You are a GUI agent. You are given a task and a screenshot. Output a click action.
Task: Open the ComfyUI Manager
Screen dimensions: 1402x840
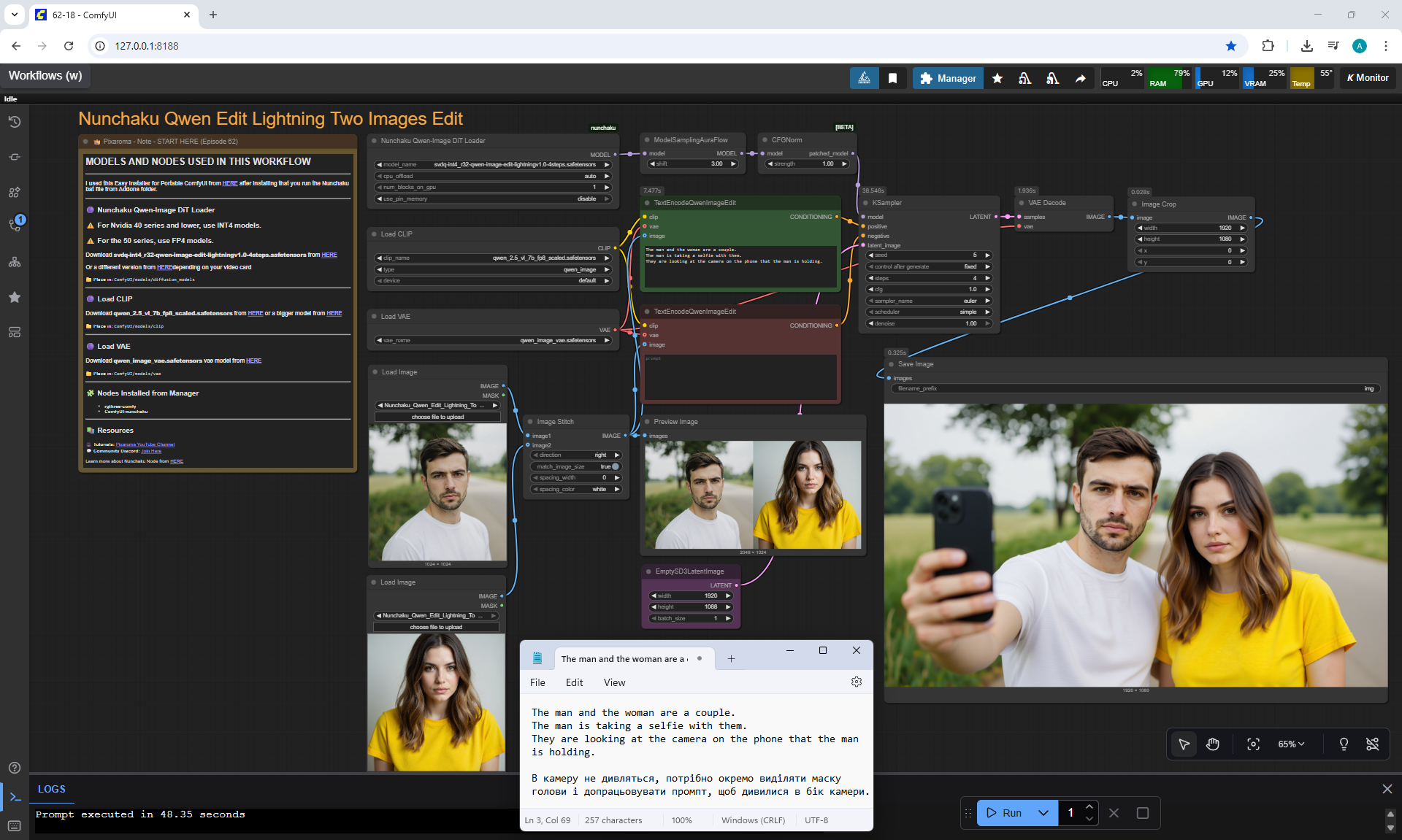pos(947,78)
